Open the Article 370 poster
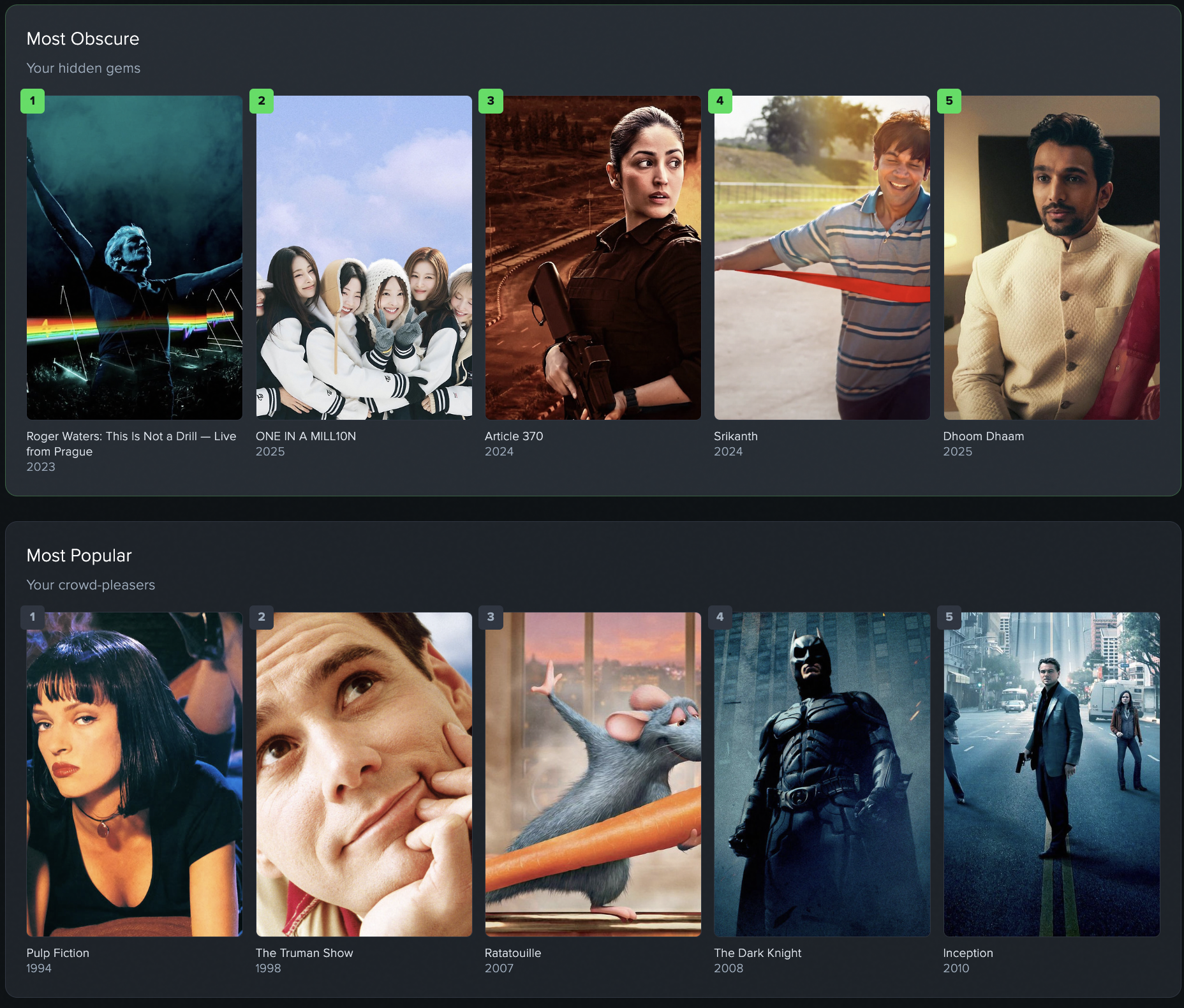 pyautogui.click(x=592, y=258)
